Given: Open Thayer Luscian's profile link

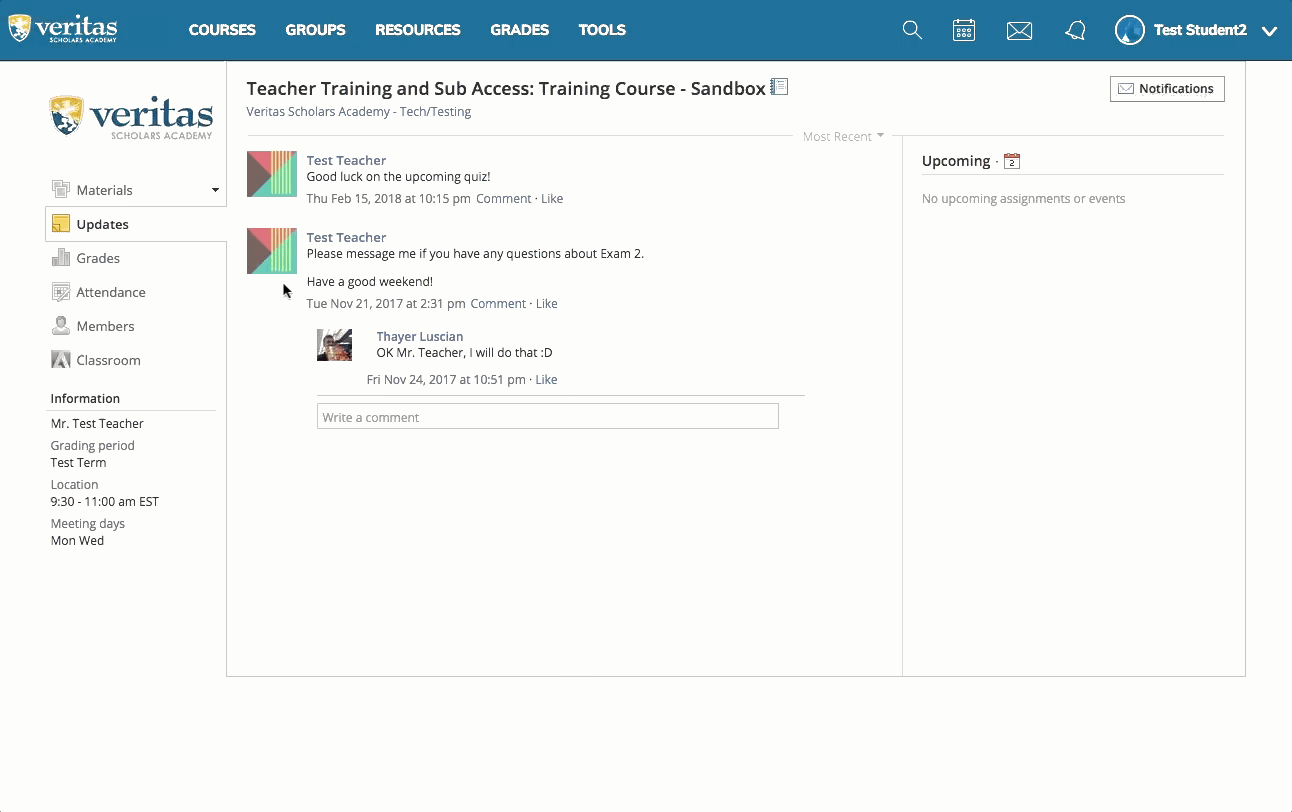Looking at the screenshot, I should (420, 337).
